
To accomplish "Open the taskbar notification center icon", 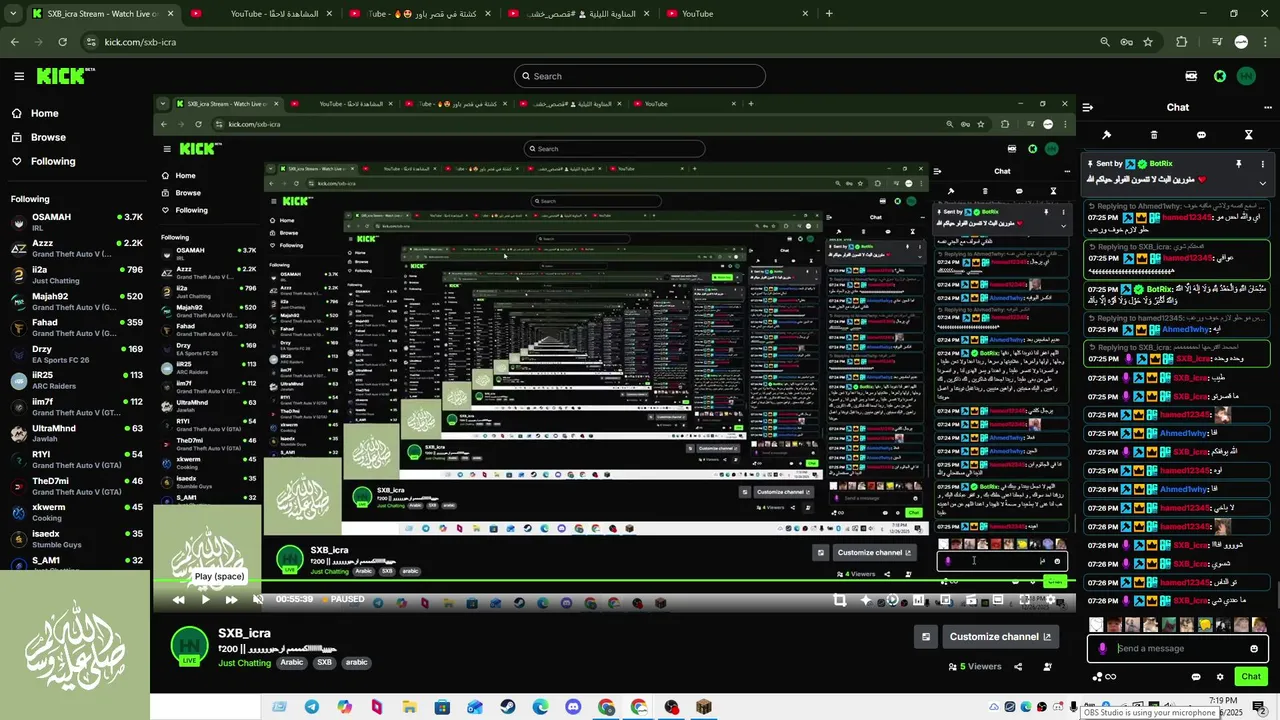I will pyautogui.click(x=1259, y=709).
